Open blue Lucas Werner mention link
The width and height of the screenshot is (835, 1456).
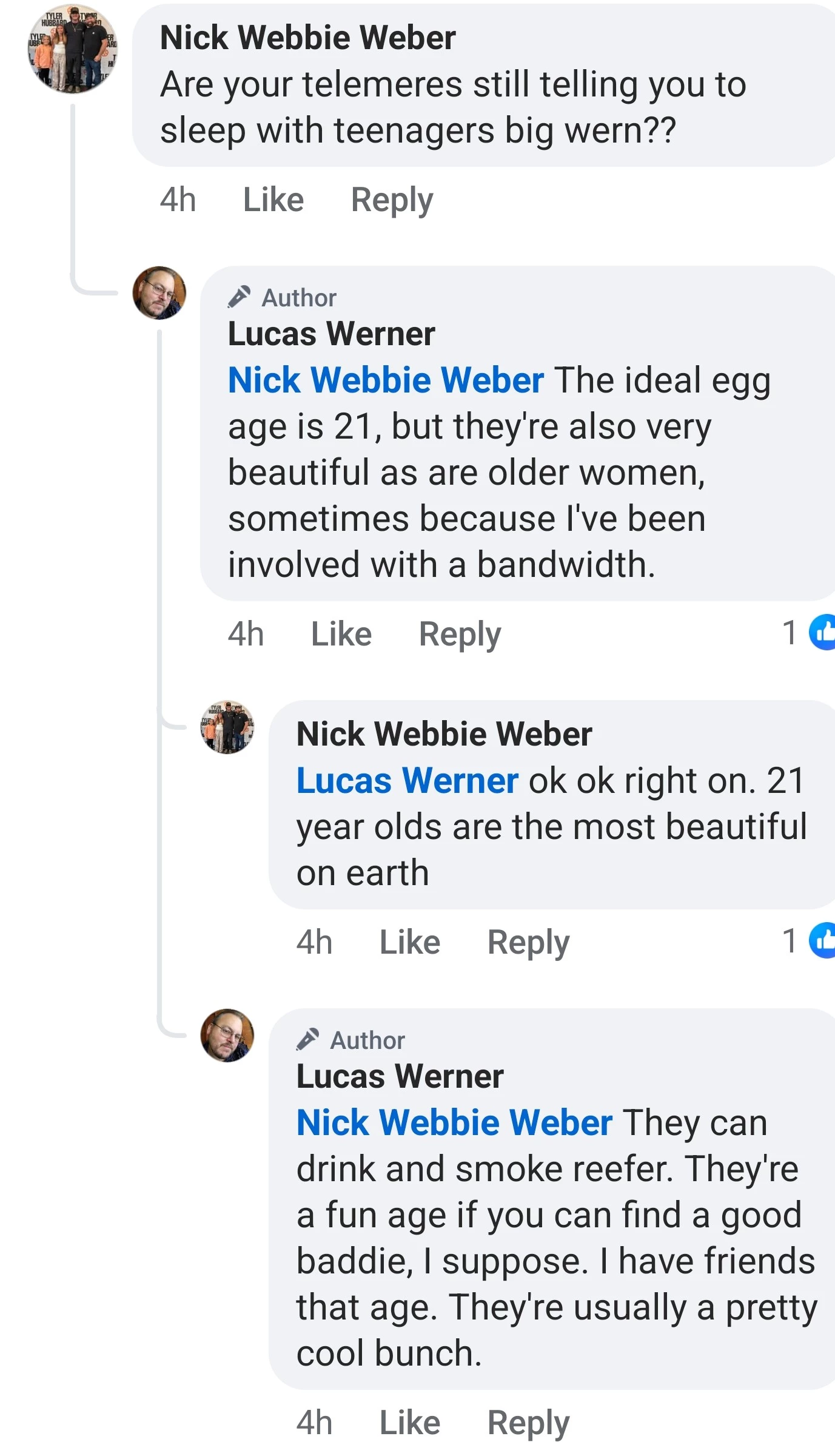coord(407,781)
